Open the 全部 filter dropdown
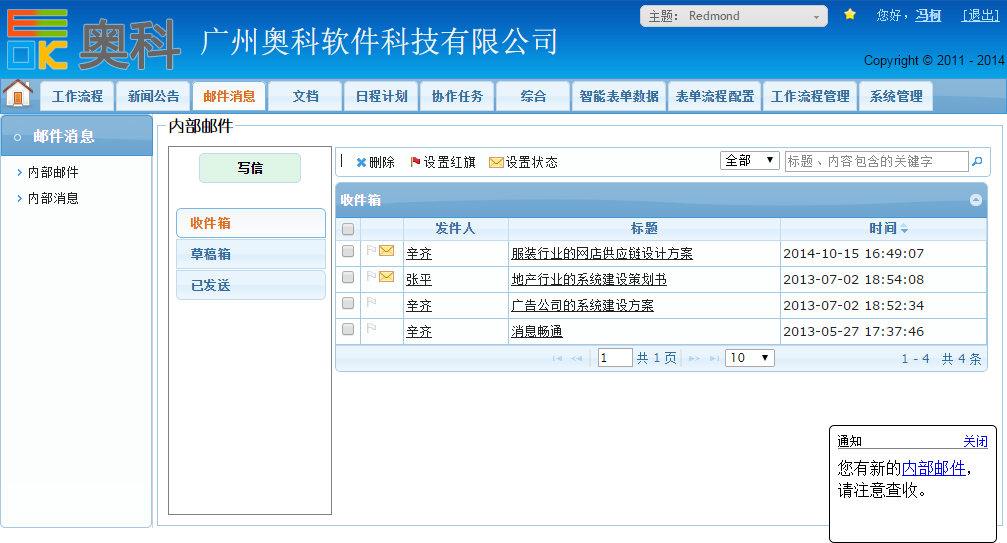The height and width of the screenshot is (543, 1007). click(x=750, y=161)
